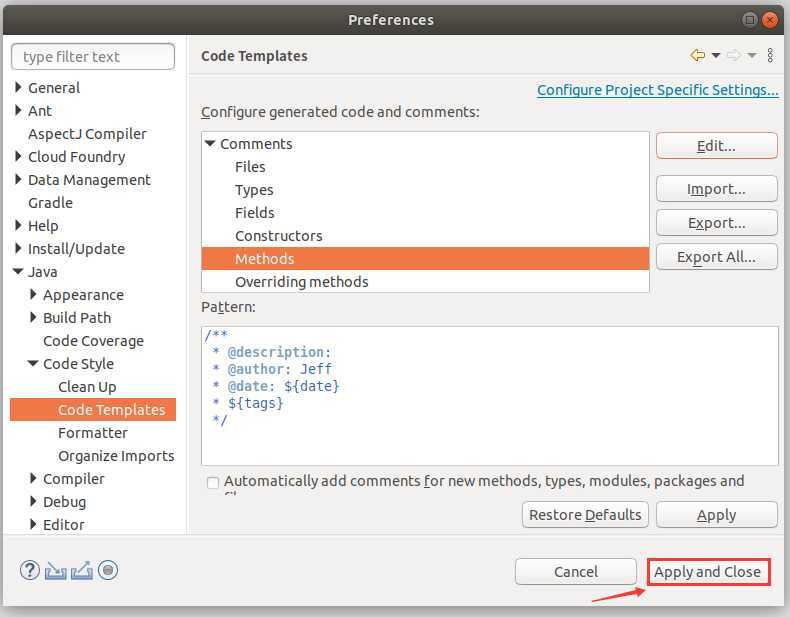Open the three-dot view menu
The height and width of the screenshot is (617, 790).
(770, 56)
